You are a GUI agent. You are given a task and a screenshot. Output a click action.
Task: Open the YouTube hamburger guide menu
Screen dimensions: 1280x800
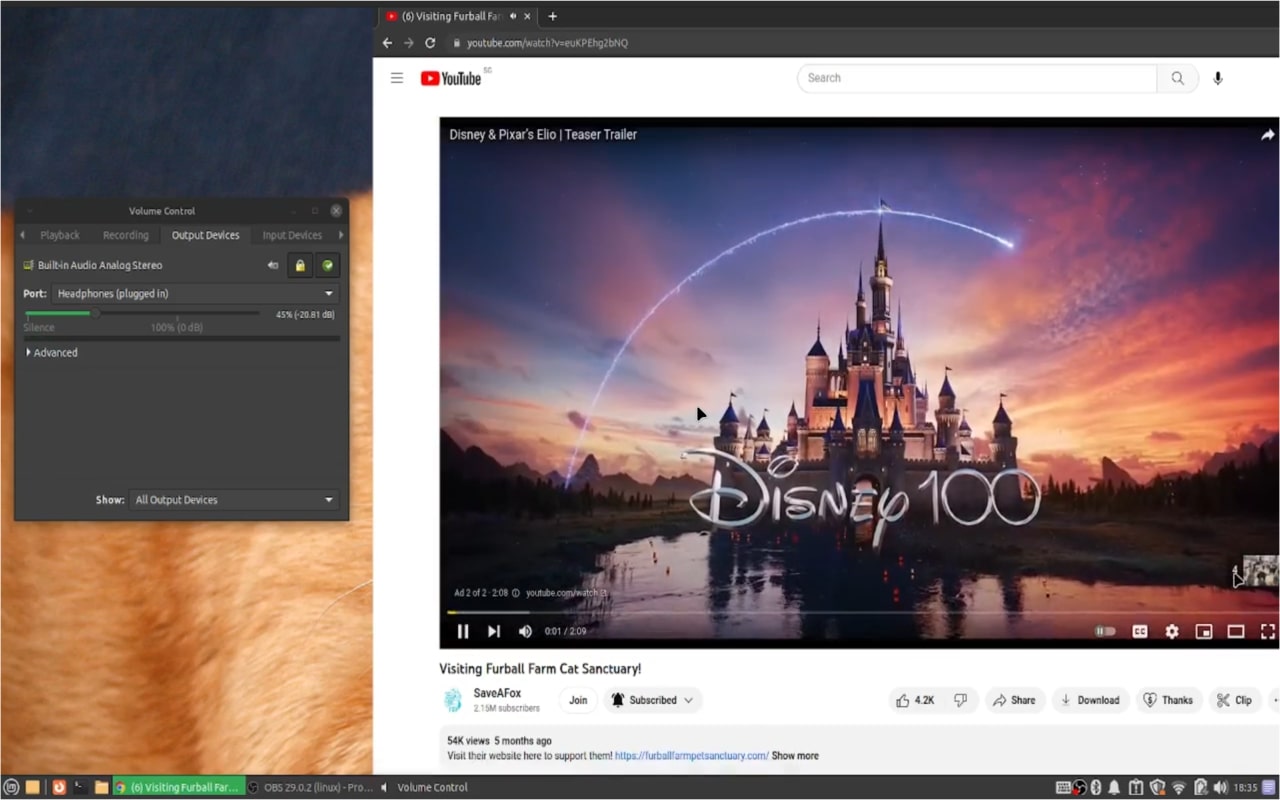pos(397,78)
